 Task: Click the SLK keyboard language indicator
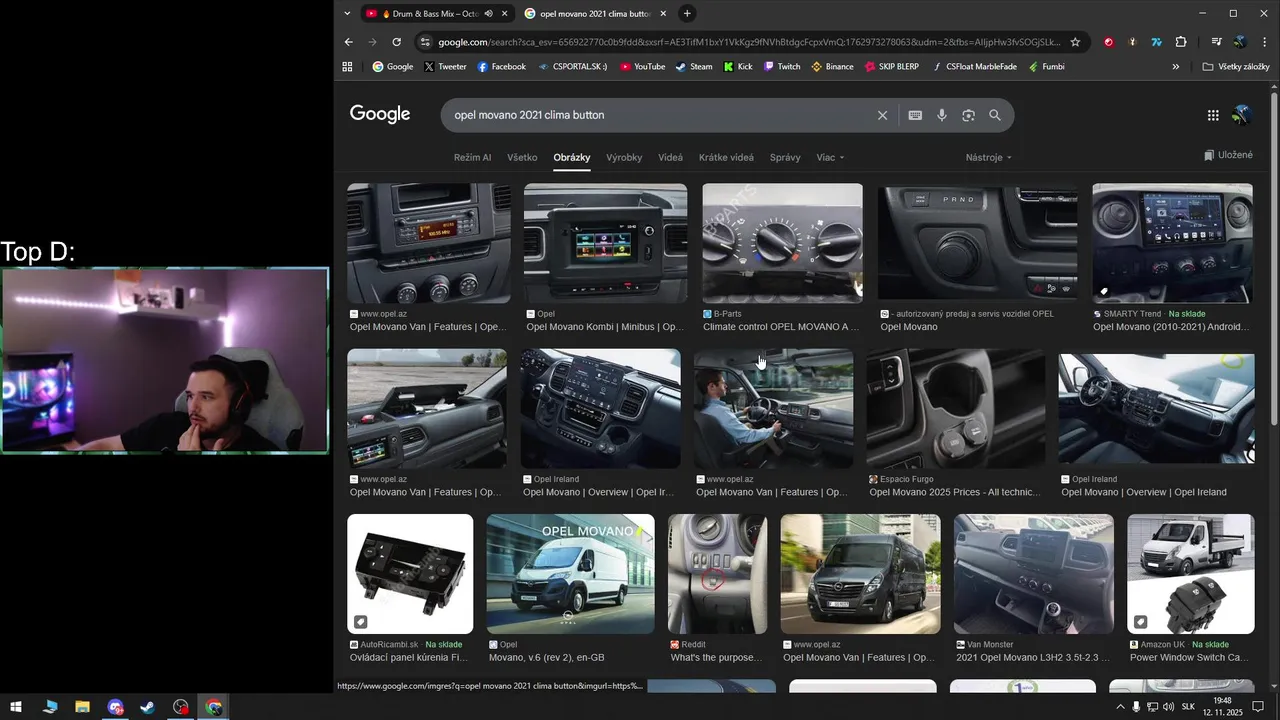[x=1188, y=707]
